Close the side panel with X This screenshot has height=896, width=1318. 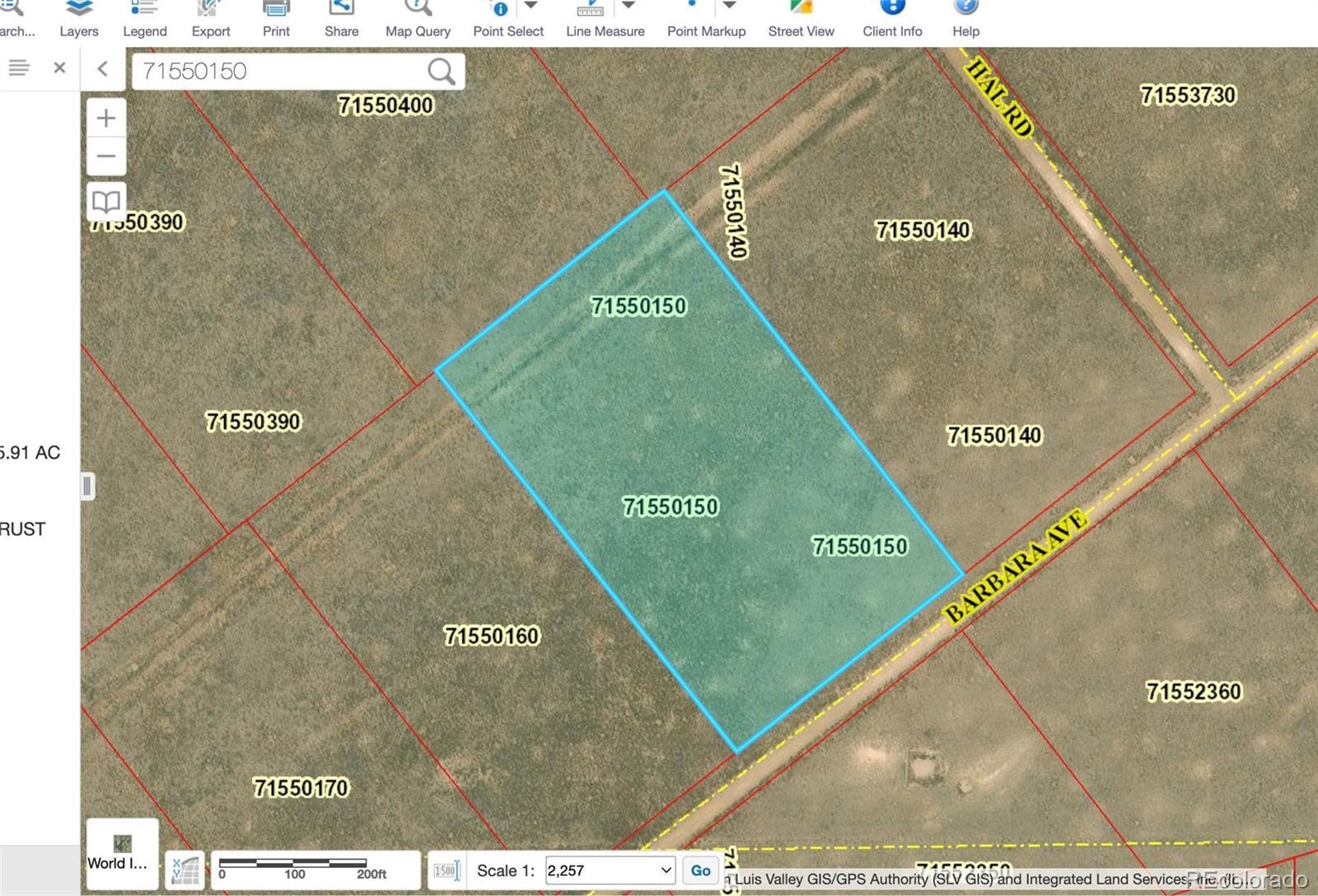[59, 68]
